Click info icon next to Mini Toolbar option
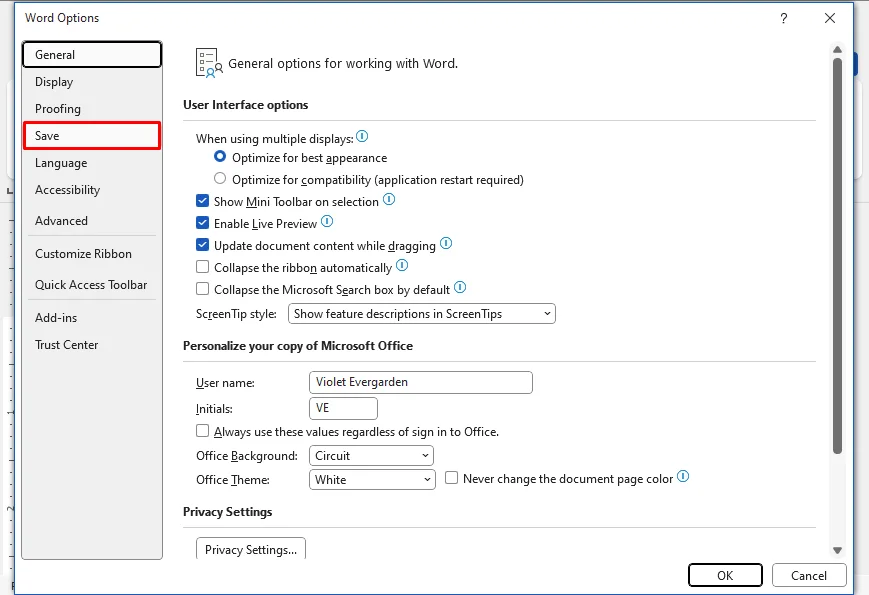This screenshot has width=869, height=595. 389,199
